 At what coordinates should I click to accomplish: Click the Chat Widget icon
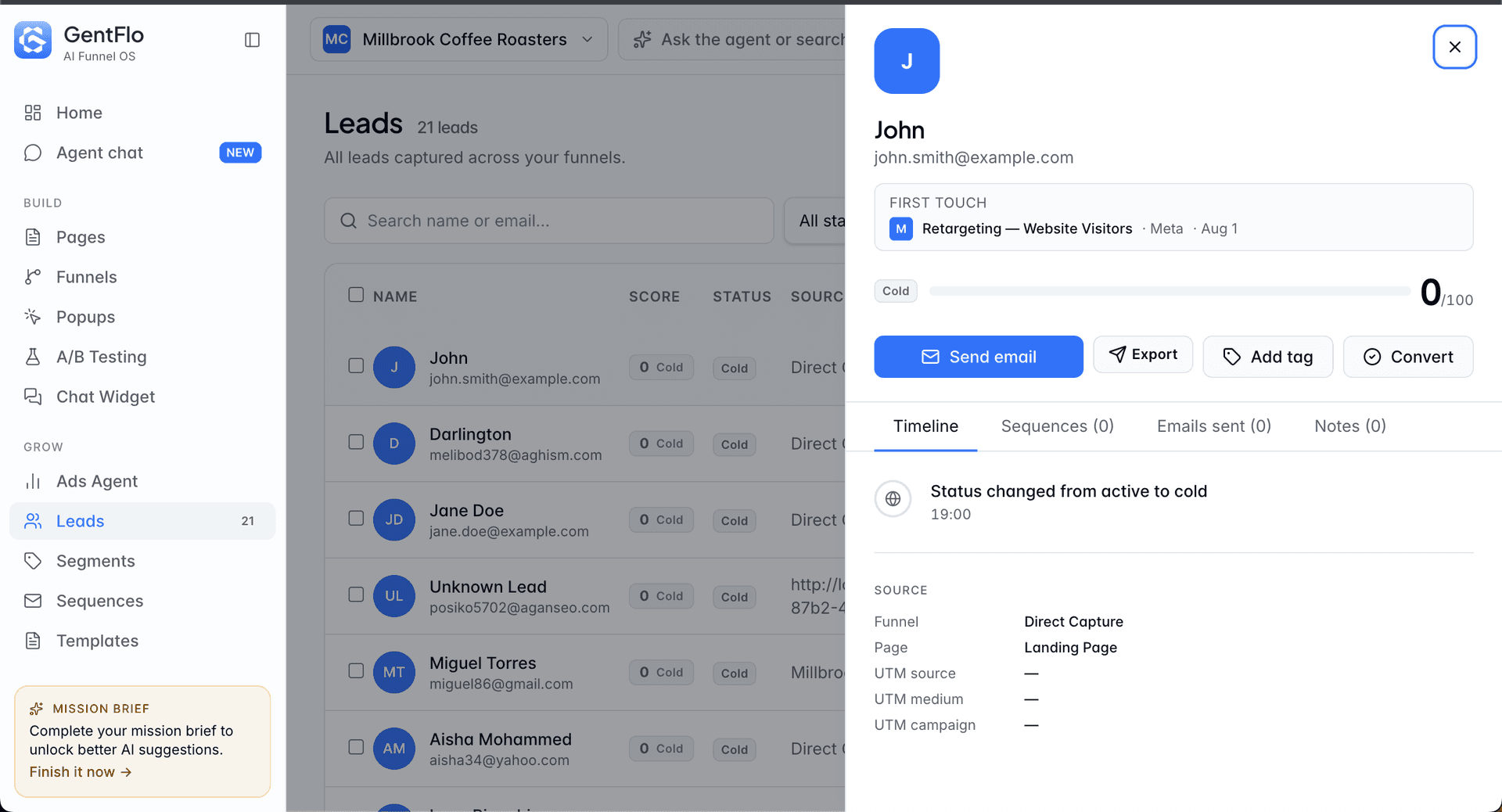click(x=33, y=397)
